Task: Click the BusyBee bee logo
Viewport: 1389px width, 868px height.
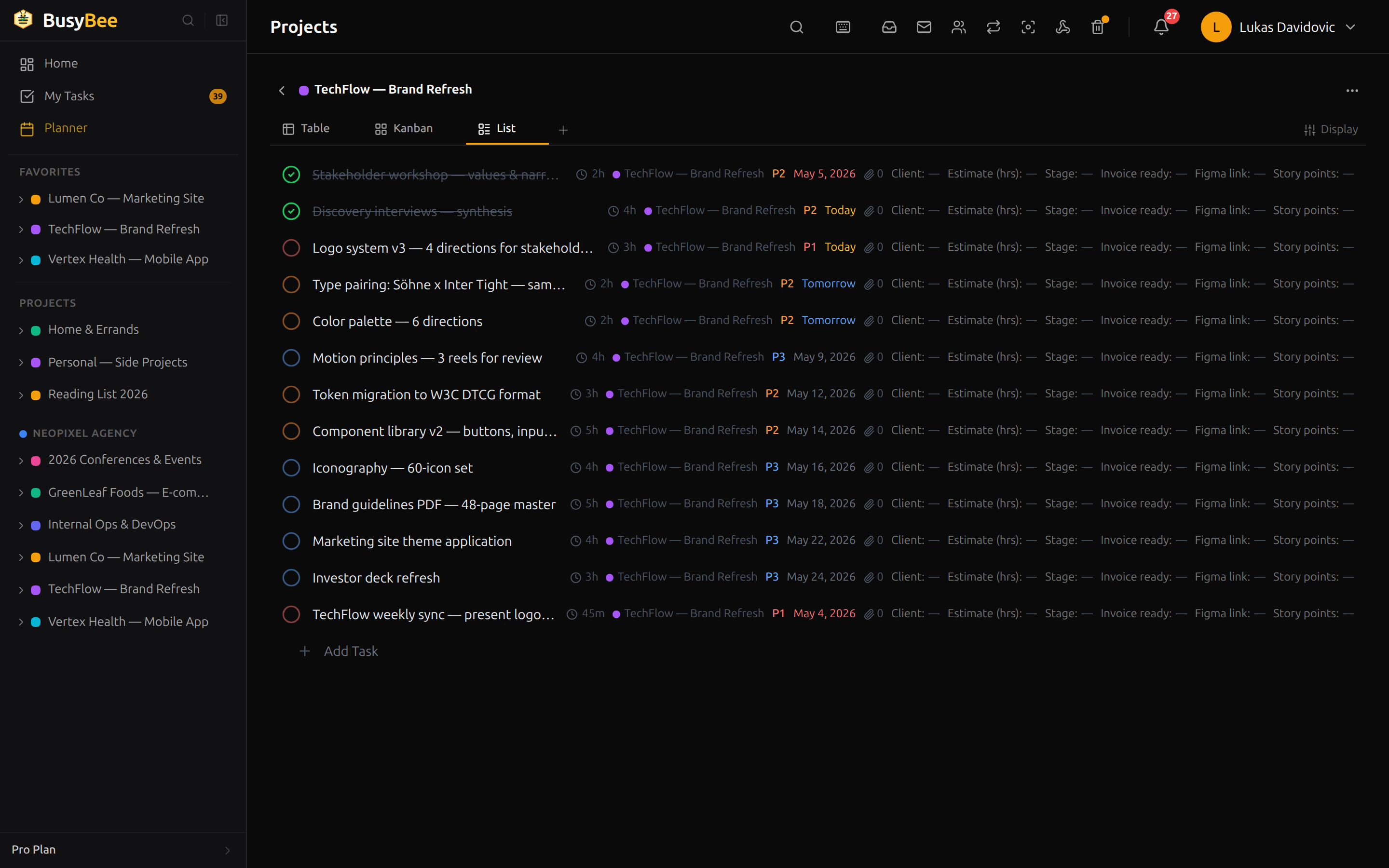Action: tap(23, 19)
